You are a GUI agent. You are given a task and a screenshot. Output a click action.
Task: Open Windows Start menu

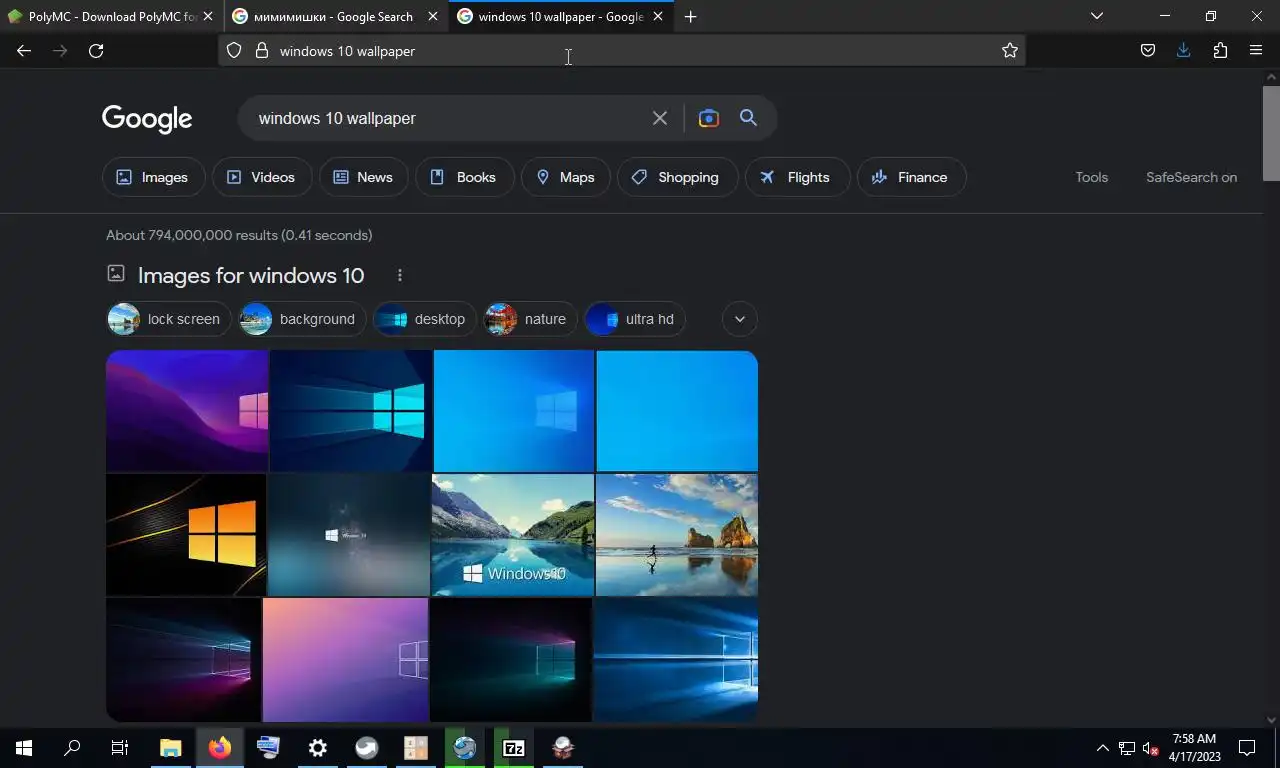[24, 748]
